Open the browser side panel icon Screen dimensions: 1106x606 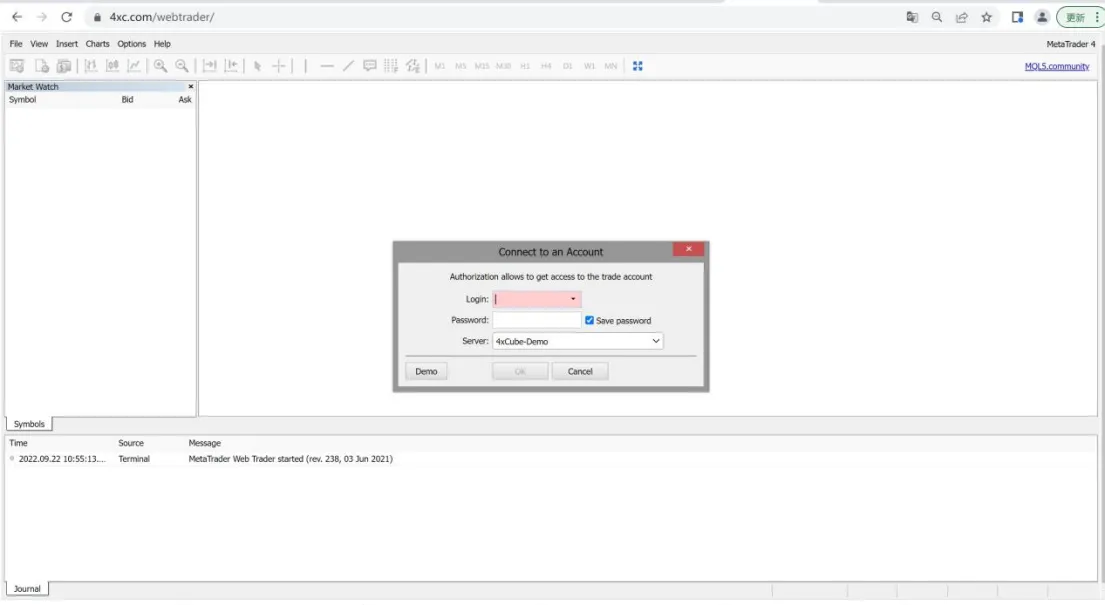[x=1017, y=18]
